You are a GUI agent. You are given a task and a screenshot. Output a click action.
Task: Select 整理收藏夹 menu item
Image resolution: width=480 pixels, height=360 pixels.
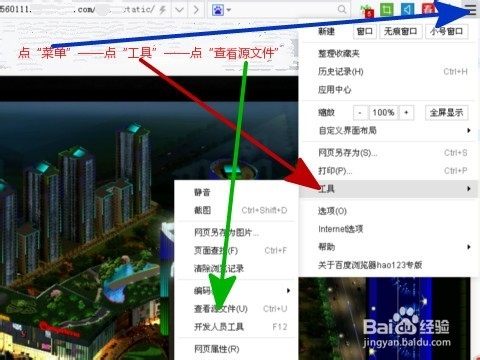(x=388, y=53)
